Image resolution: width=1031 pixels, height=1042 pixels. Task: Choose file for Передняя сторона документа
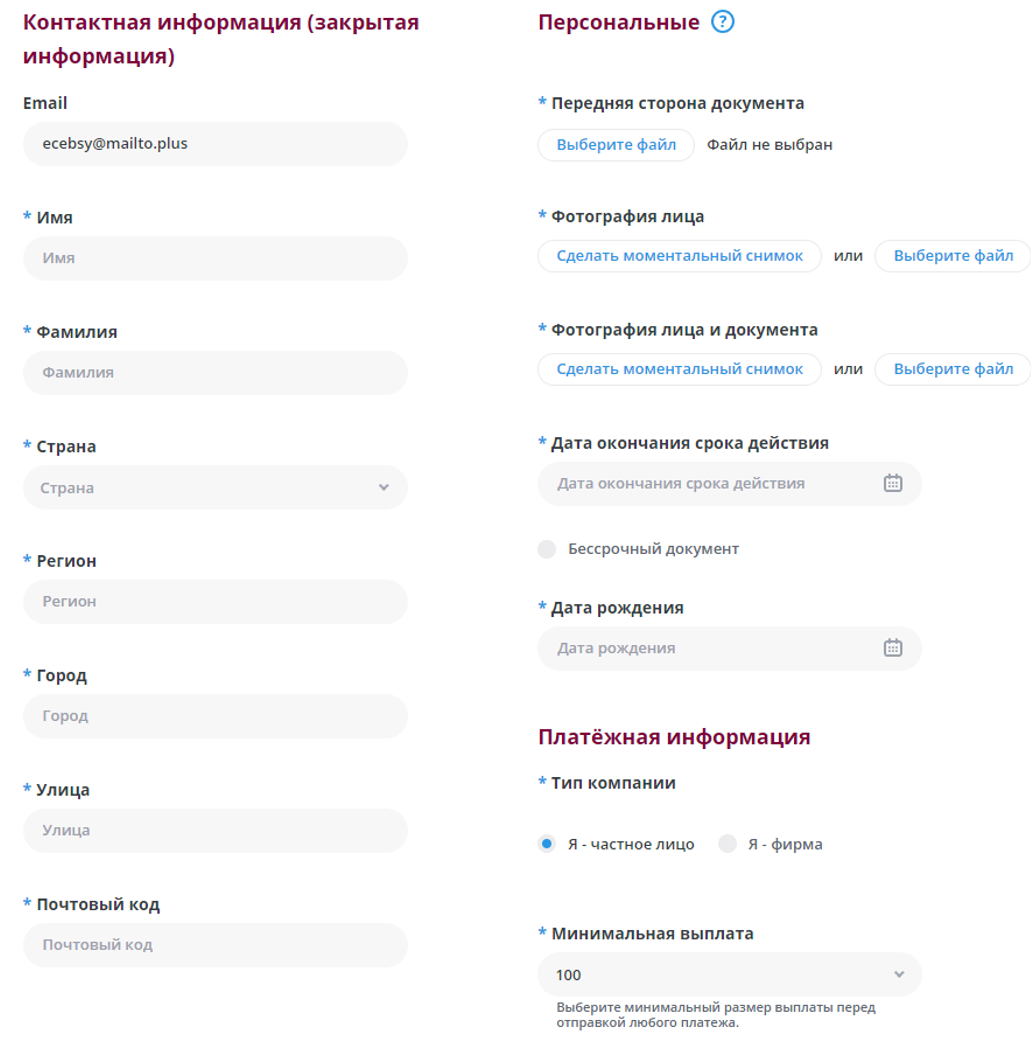[616, 145]
